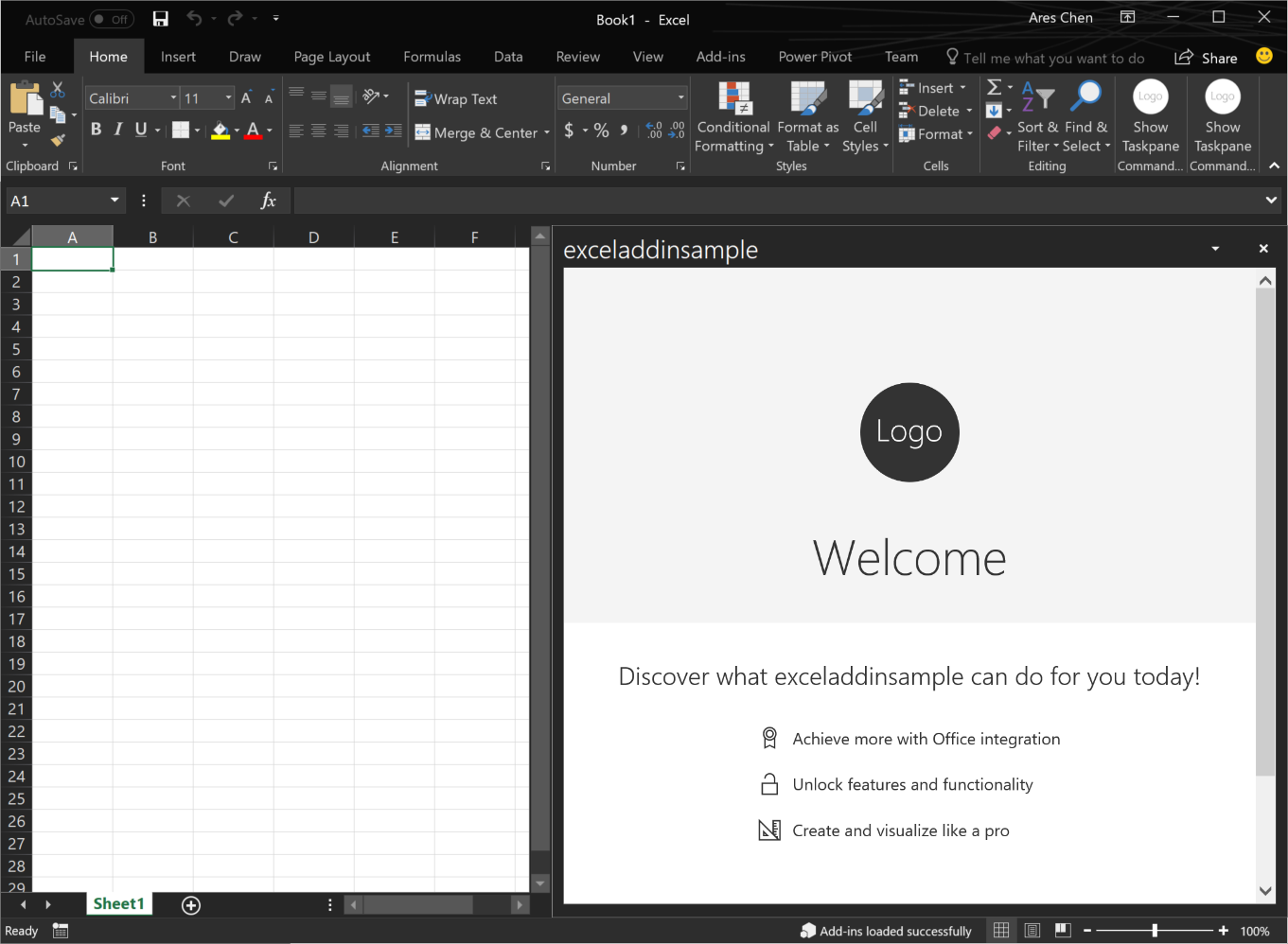Open Conditional Formatting options
The width and height of the screenshot is (1288, 944).
(733, 115)
